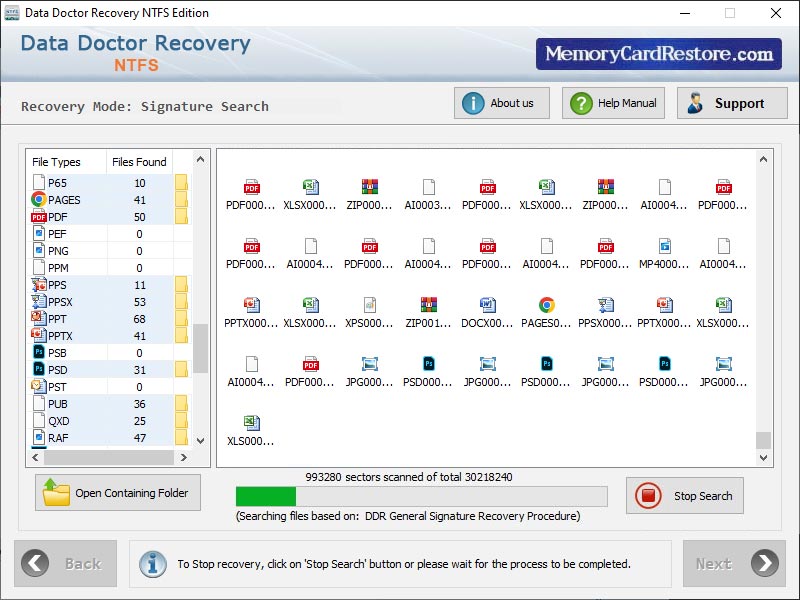Open the MP4000 video file icon
Image resolution: width=800 pixels, height=600 pixels.
[x=664, y=249]
